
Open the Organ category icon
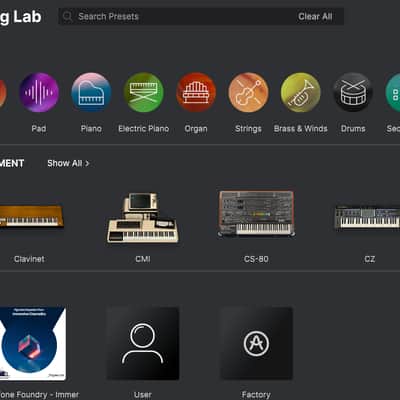coord(196,92)
